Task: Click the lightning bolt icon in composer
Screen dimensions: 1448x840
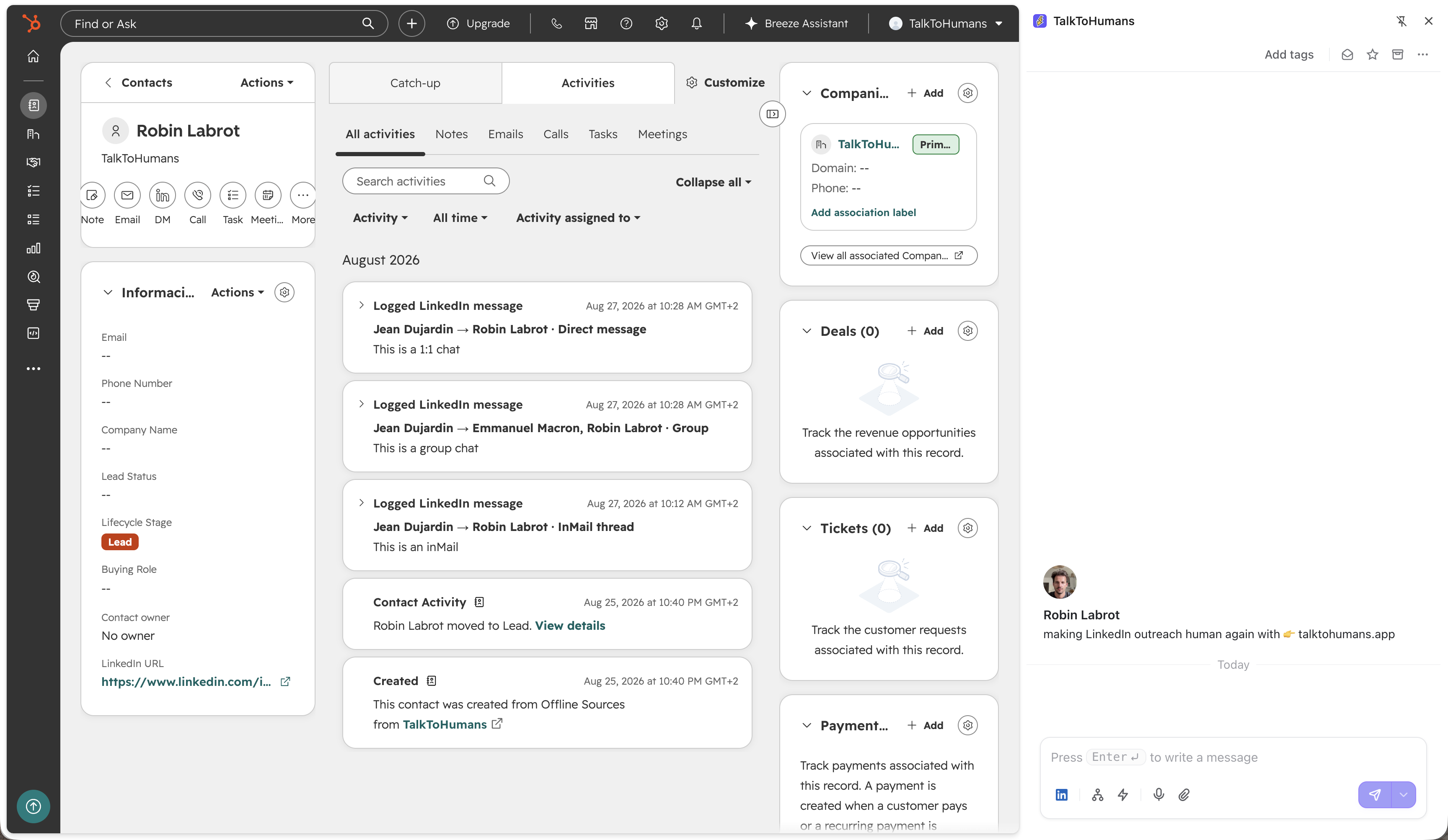Action: point(1123,795)
